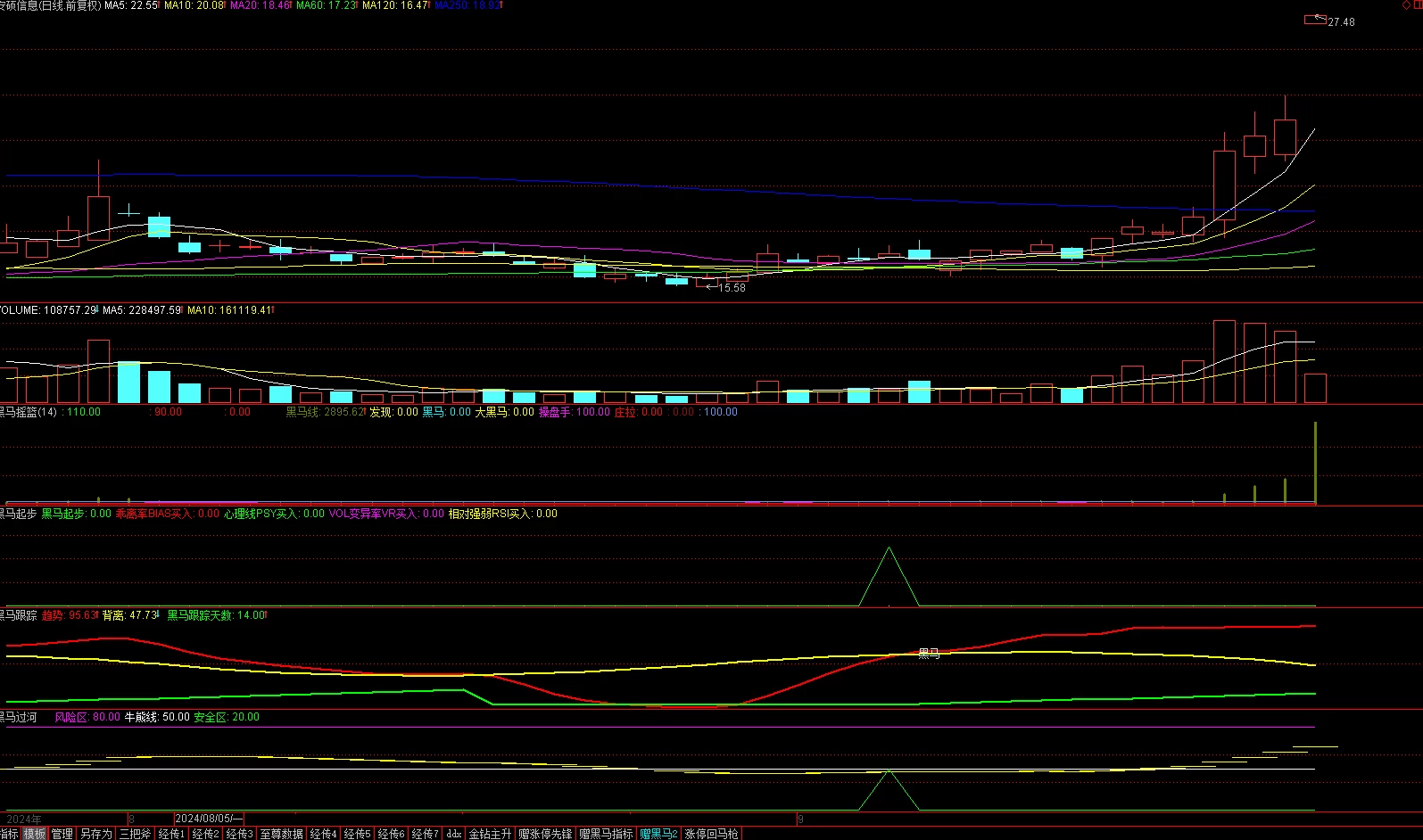Screen dimensions: 1423x840
Task: Click the 黑马跟踪 indicator name label
Action: click(x=18, y=615)
